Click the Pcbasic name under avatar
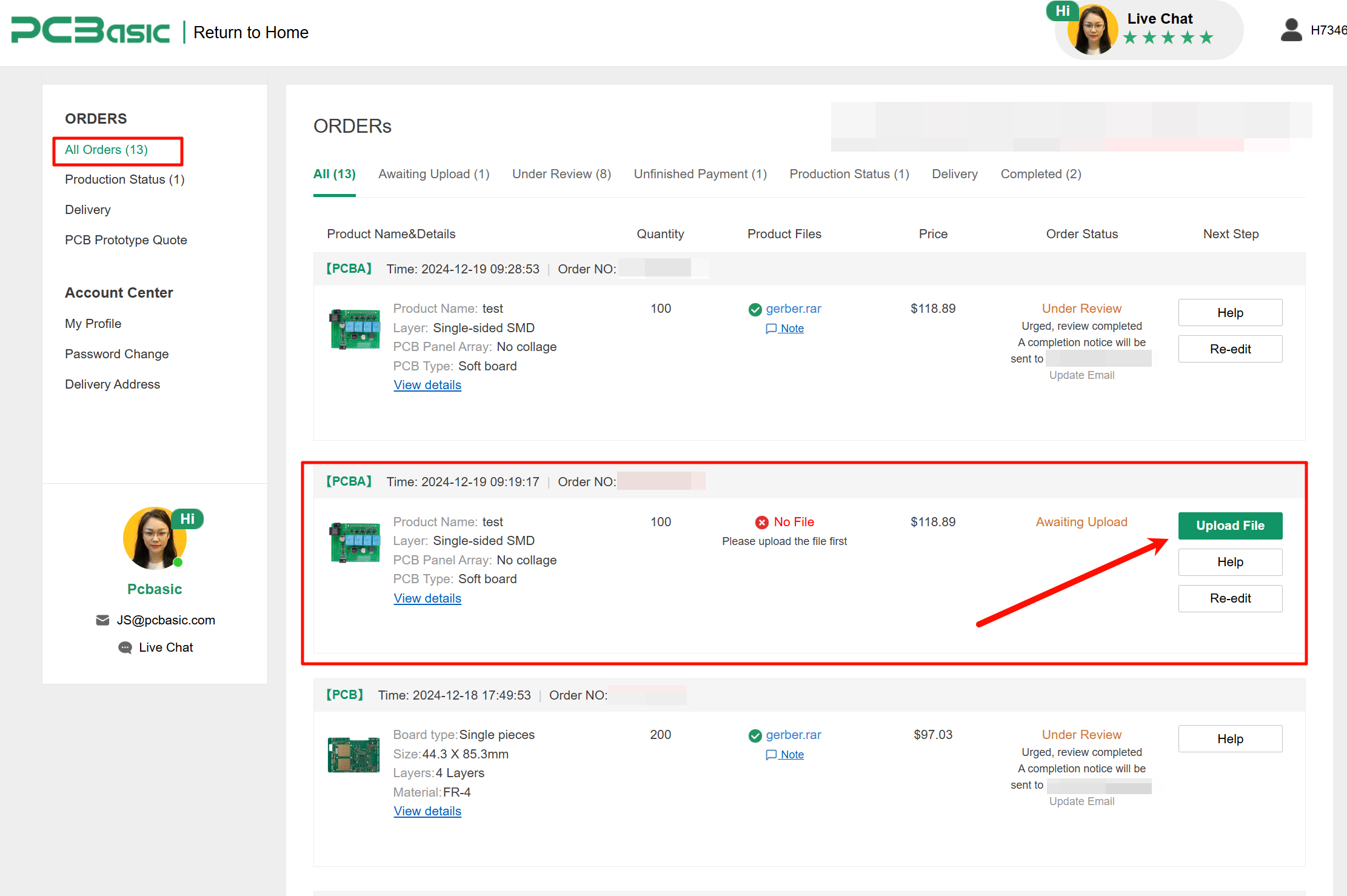1347x896 pixels. coord(155,589)
